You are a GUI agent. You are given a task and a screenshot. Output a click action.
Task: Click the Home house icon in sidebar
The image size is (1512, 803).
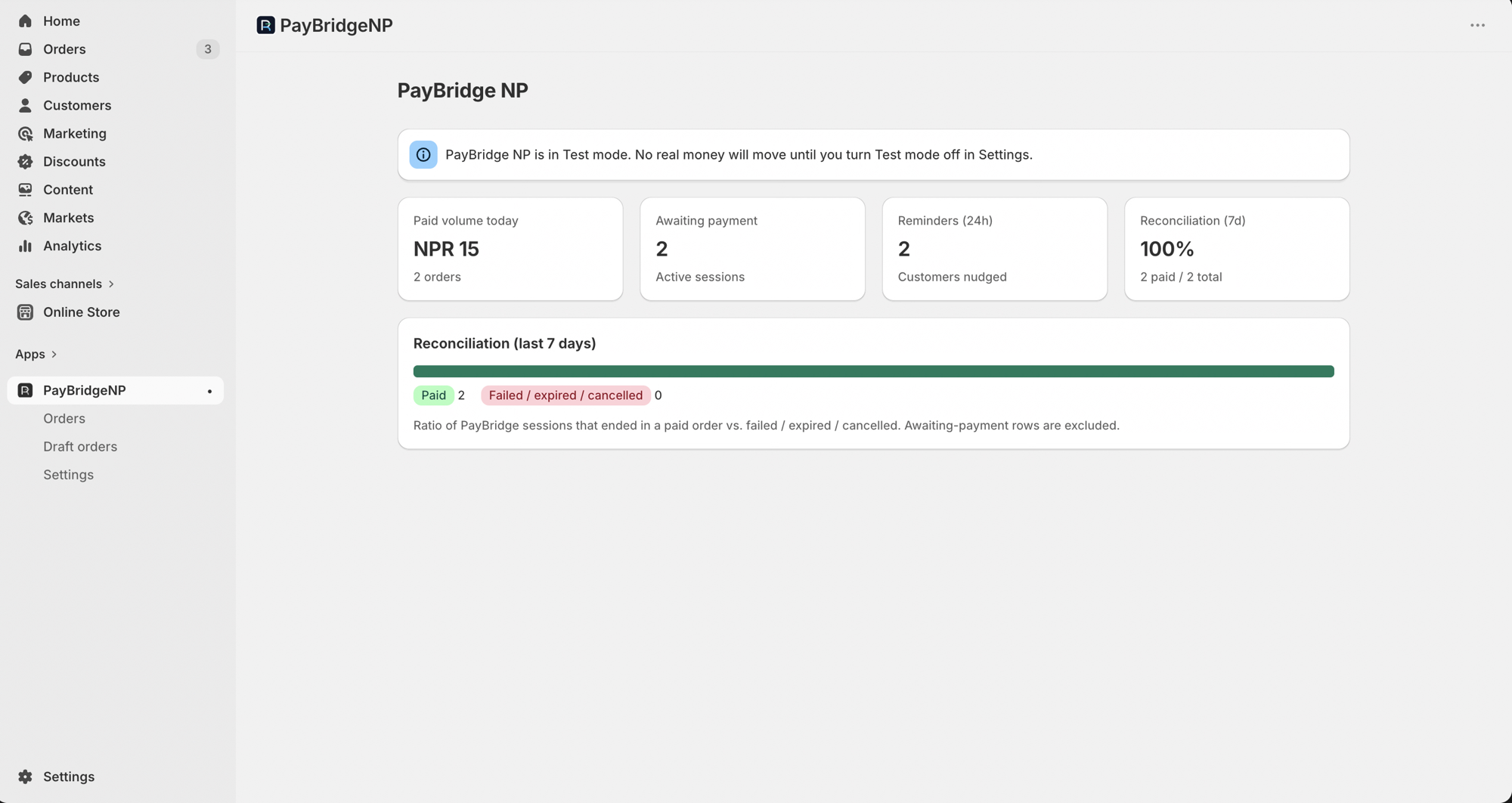(25, 21)
